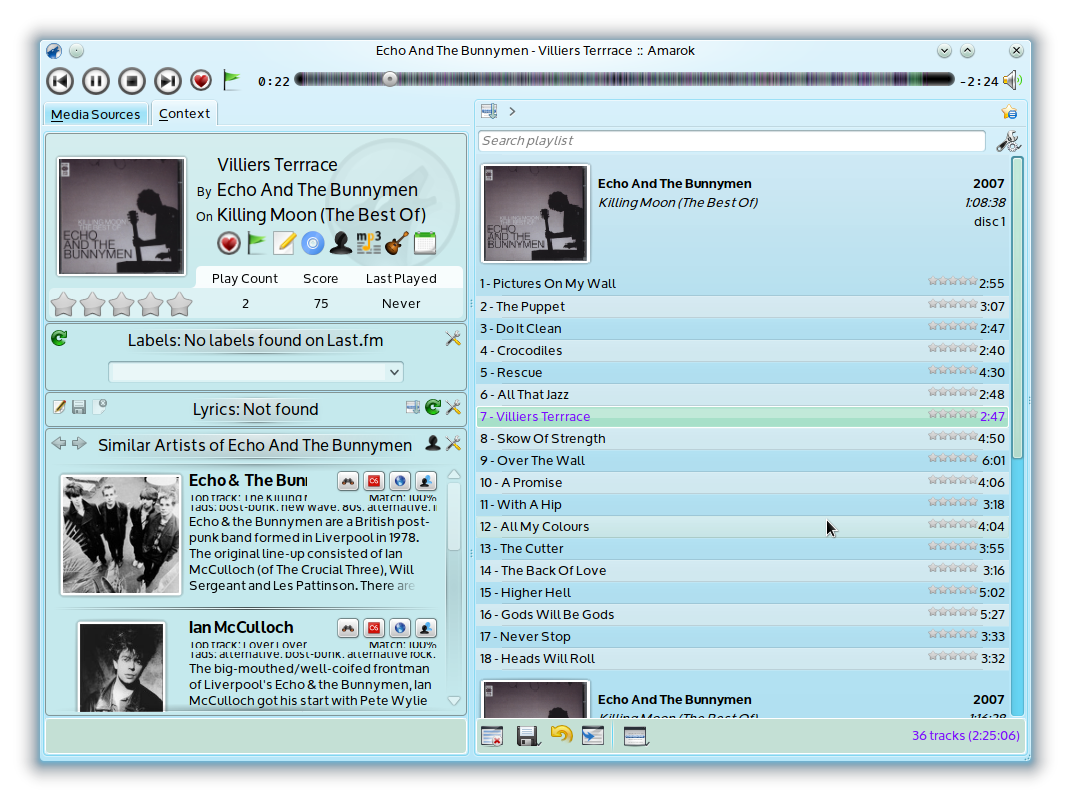Pause the playing track

96,81
